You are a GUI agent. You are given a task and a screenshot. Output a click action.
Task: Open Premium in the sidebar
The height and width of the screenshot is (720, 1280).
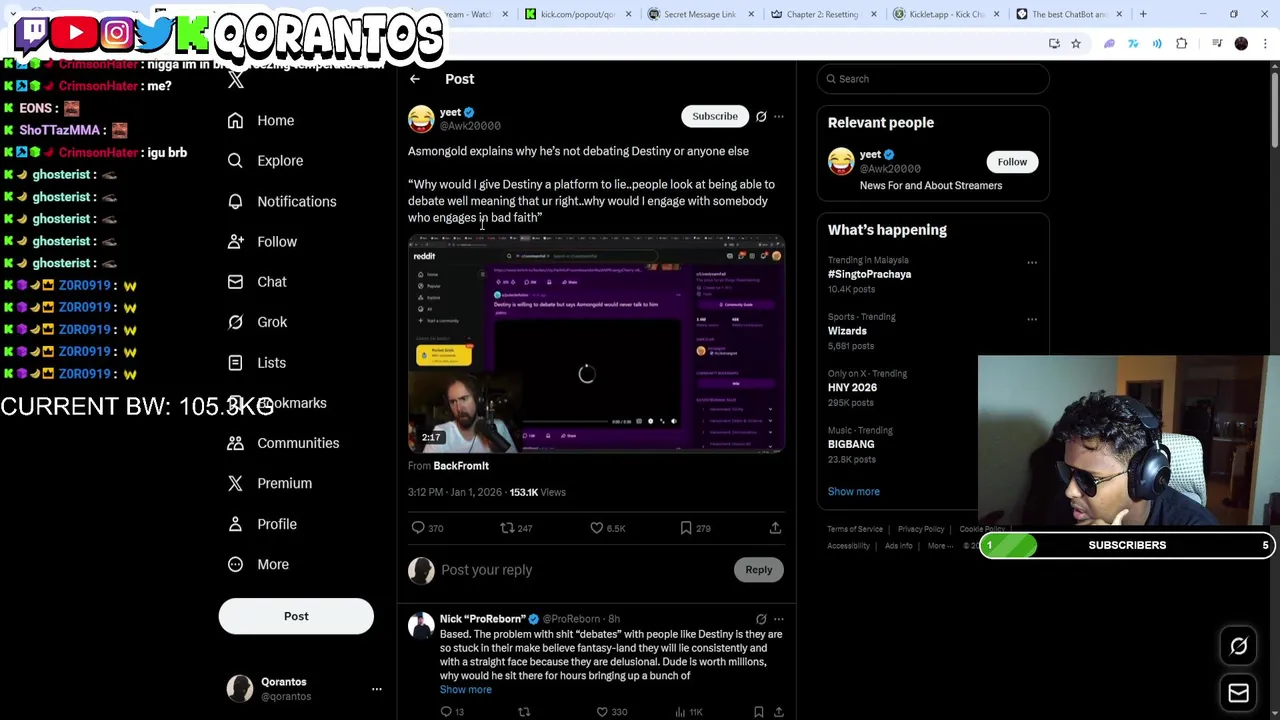click(269, 483)
